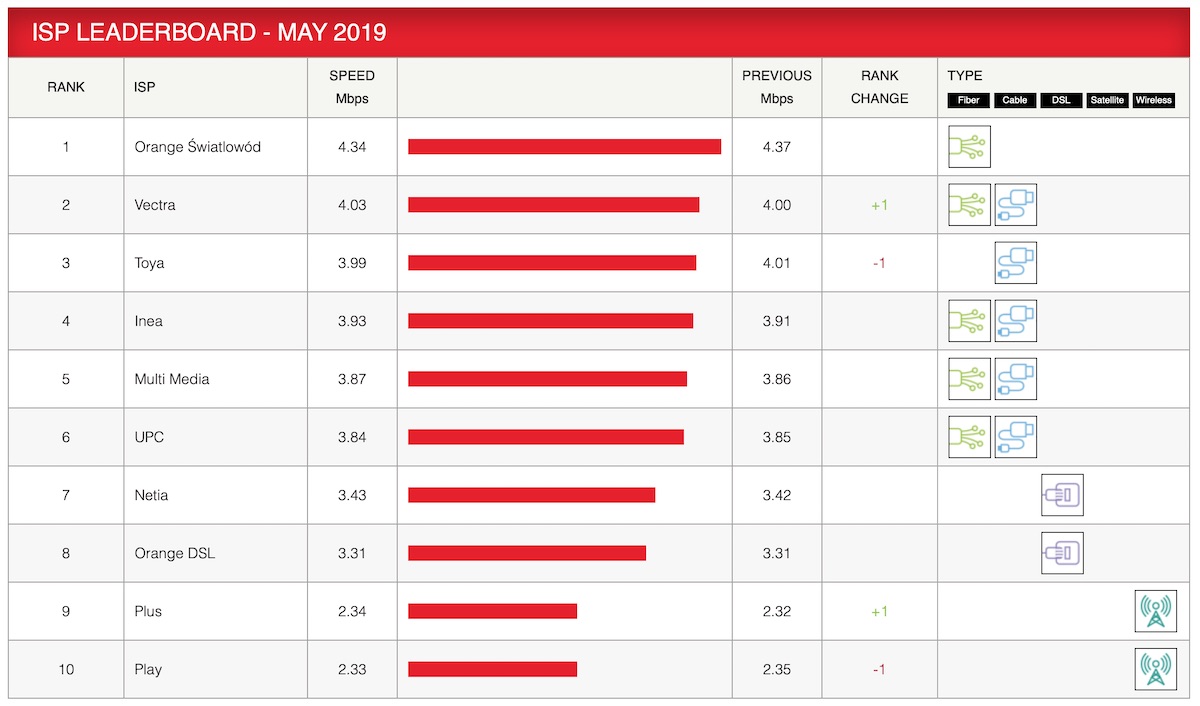This screenshot has width=1200, height=706.
Task: Click the Cable type legend label
Action: pyautogui.click(x=1015, y=100)
